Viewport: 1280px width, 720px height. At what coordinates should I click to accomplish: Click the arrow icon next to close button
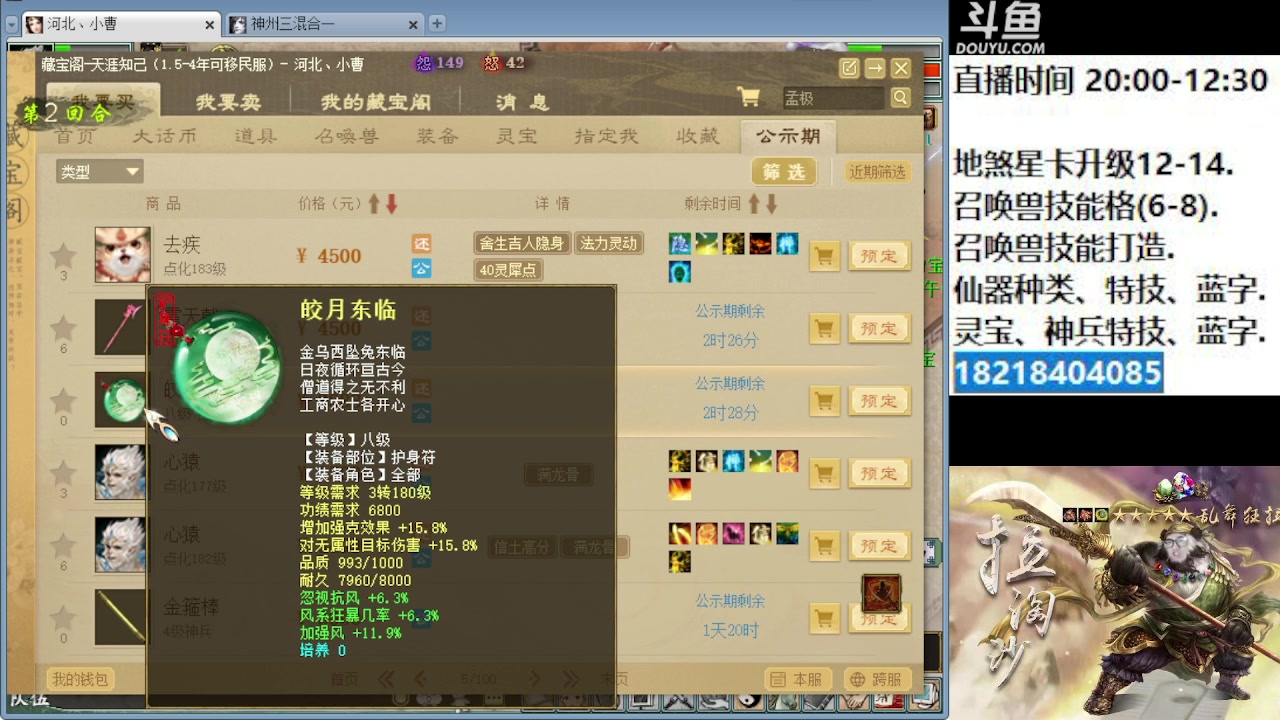point(875,68)
